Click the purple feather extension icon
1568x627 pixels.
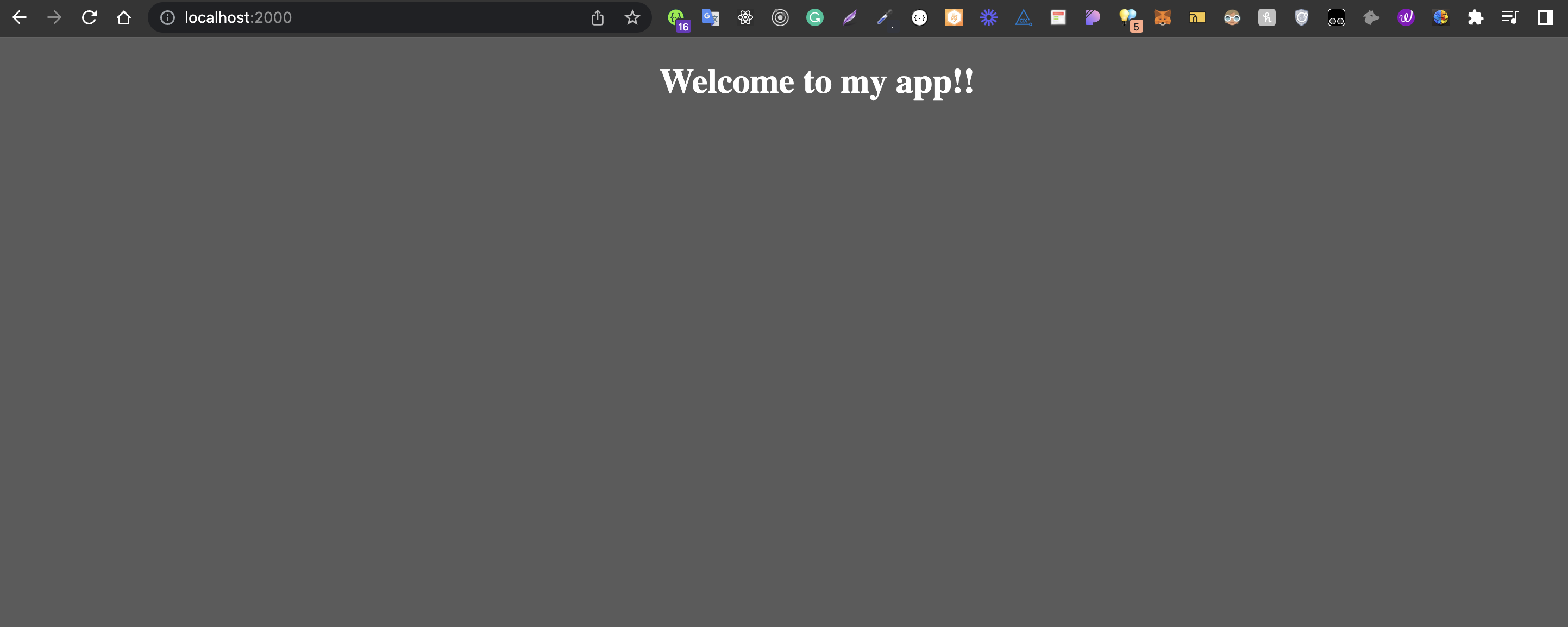tap(850, 17)
